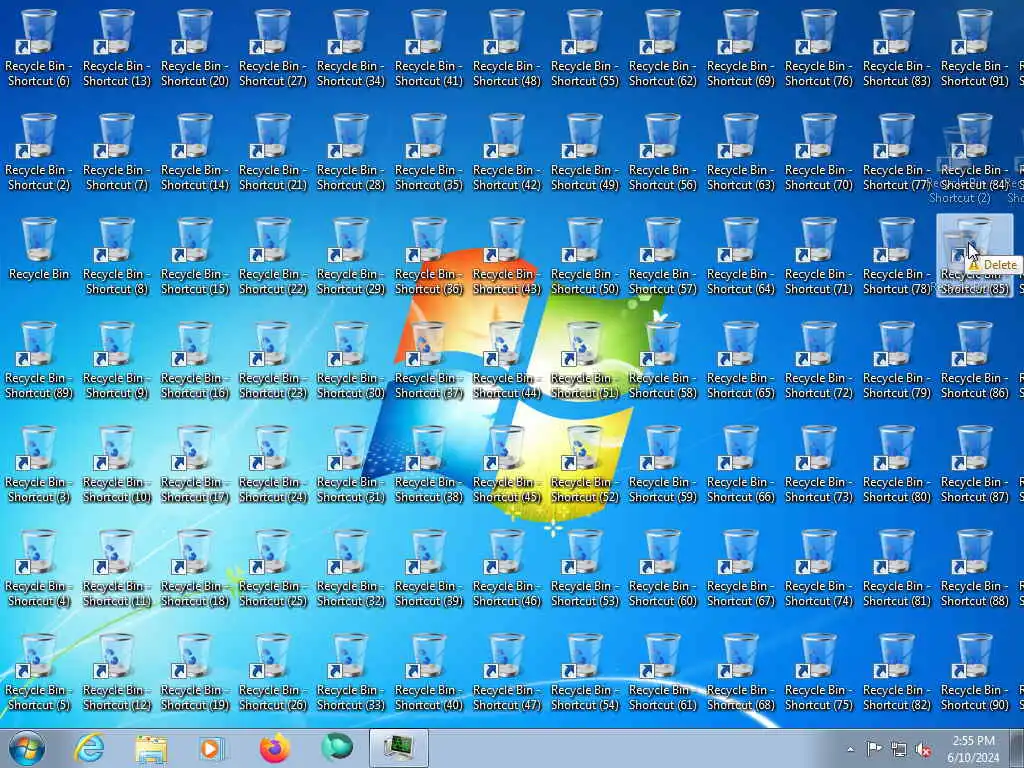Screen dimensions: 1024x768
Task: Select Recycle Bin - Shortcut (13) icon
Action: click(117, 49)
